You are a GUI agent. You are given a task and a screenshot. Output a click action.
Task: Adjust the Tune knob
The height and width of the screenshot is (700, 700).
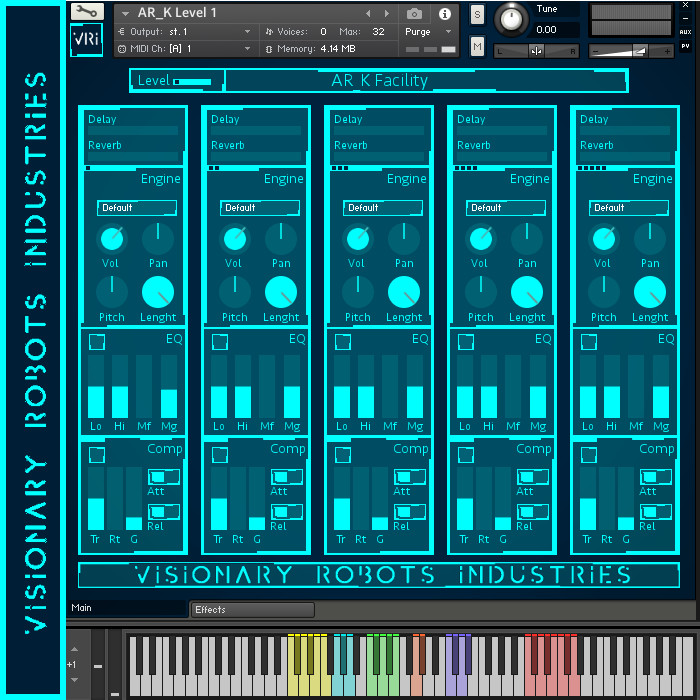[511, 19]
